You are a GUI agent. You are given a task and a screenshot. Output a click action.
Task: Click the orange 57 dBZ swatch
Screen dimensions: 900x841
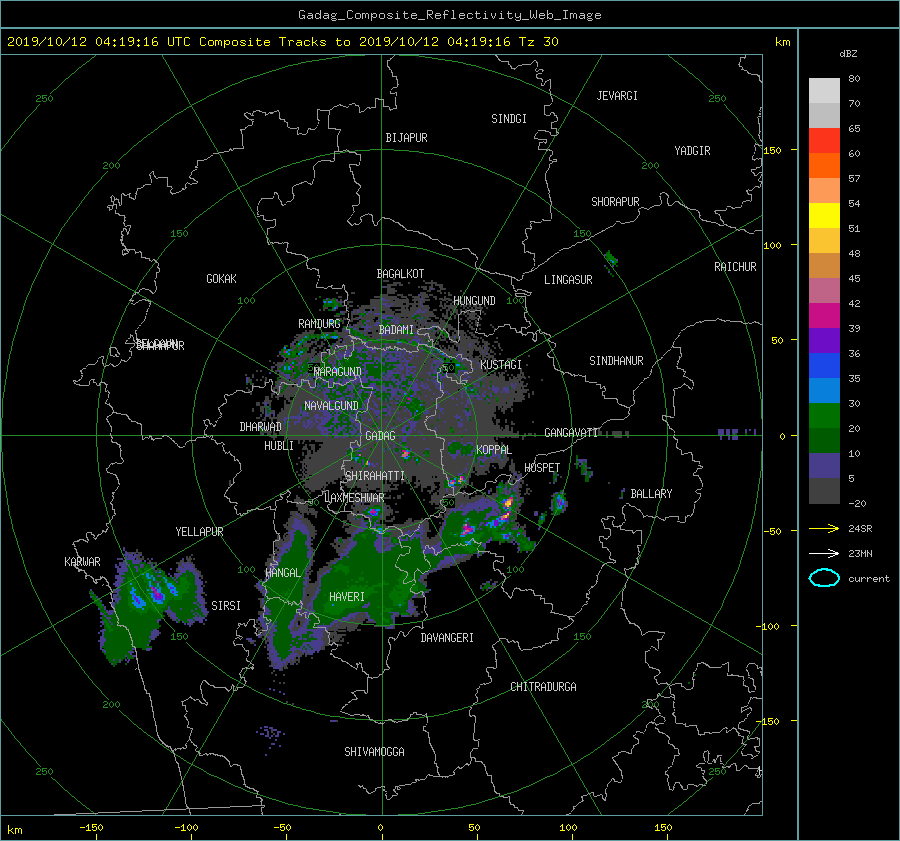pyautogui.click(x=824, y=165)
